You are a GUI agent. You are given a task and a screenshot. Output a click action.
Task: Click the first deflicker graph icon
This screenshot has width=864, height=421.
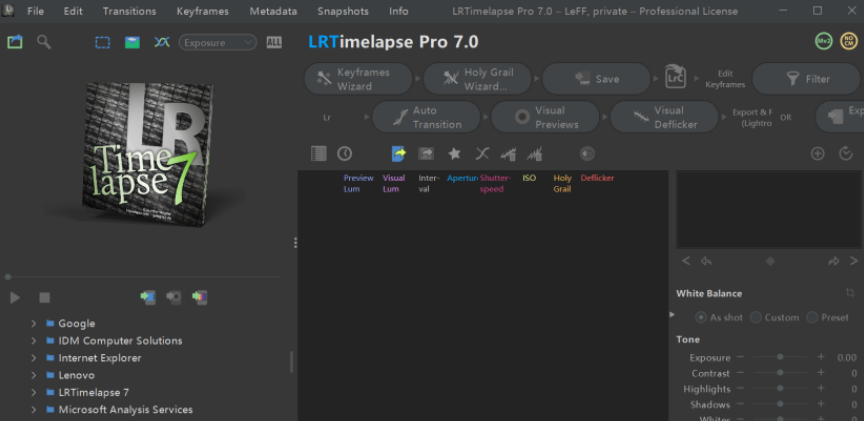click(x=508, y=154)
